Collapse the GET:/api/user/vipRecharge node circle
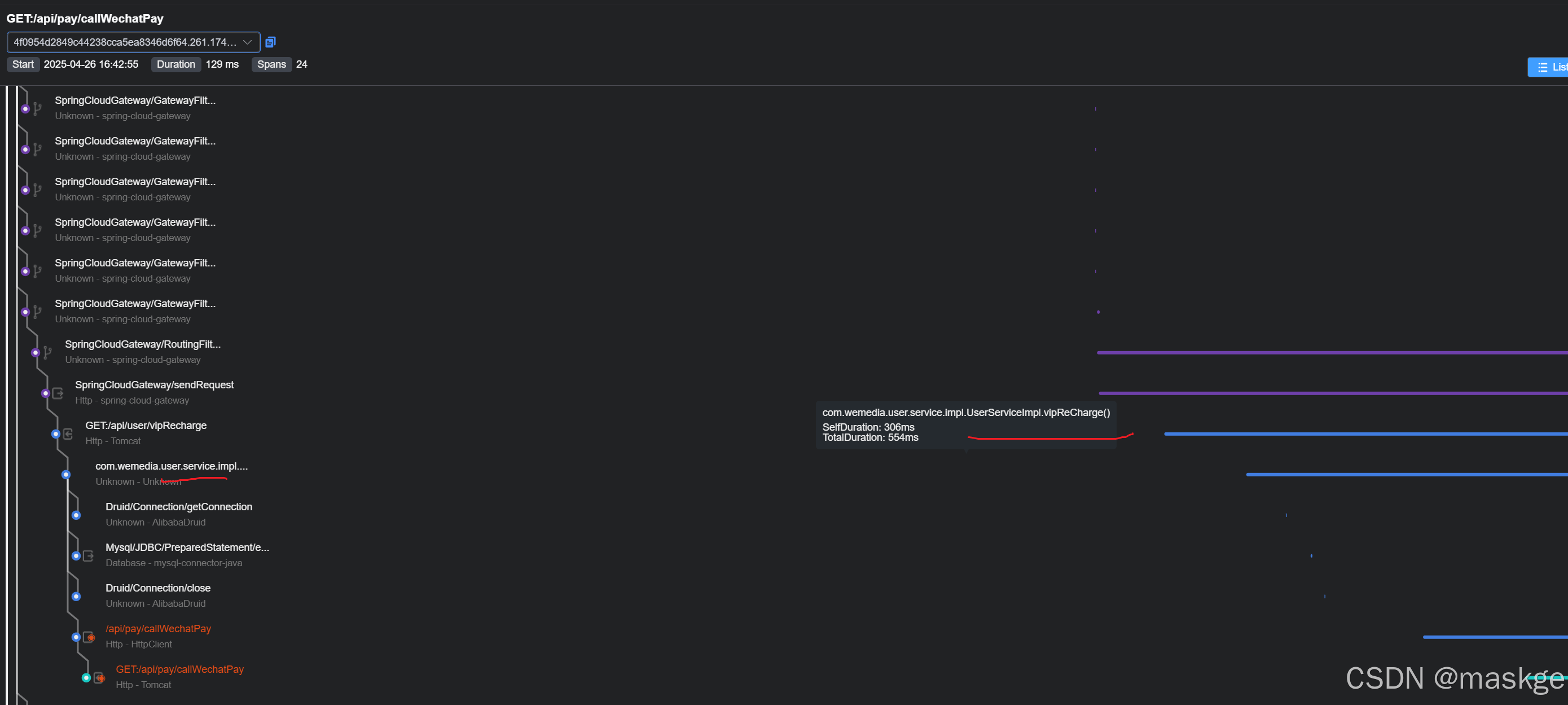This screenshot has width=1568, height=705. coord(56,434)
